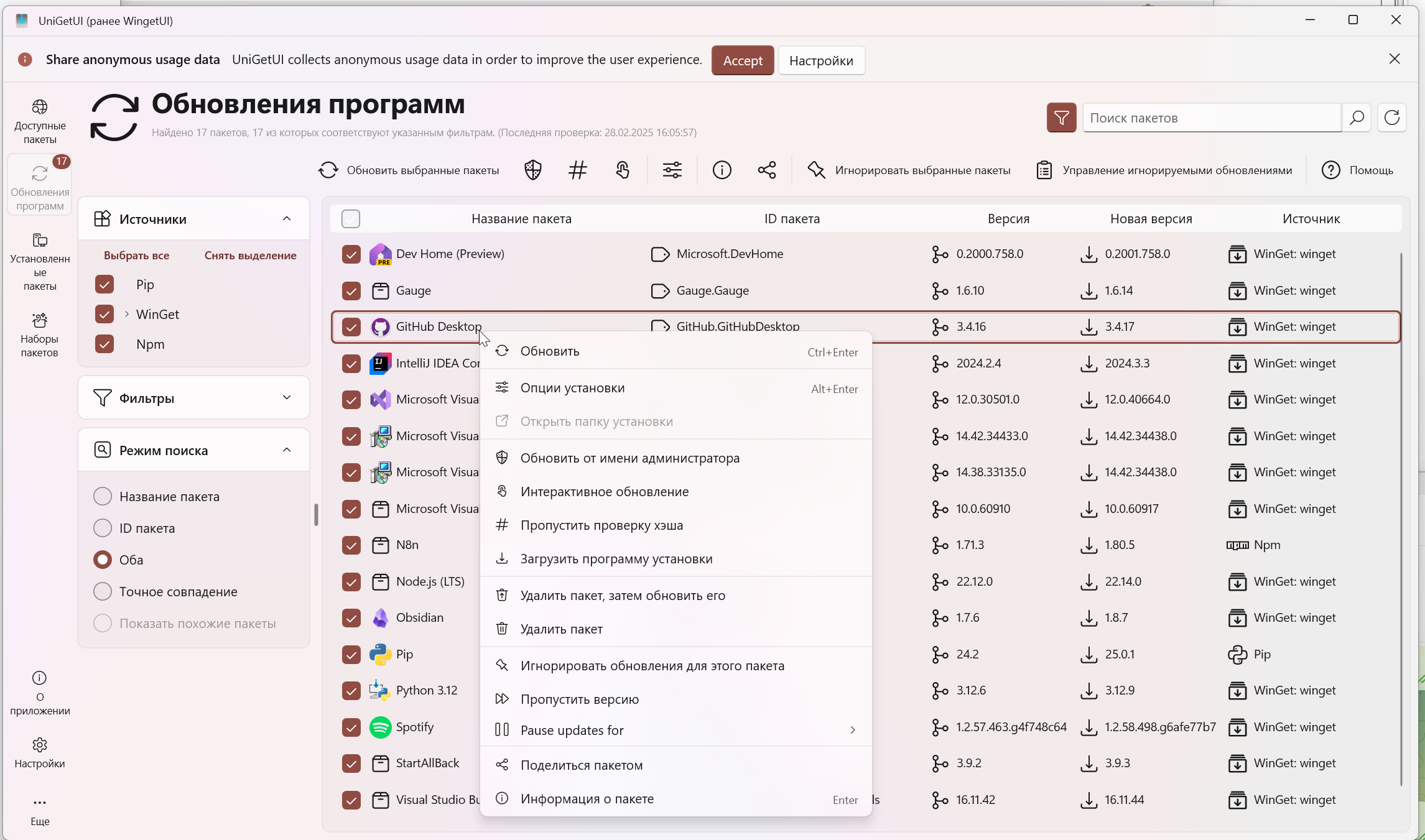Expand the WinGet source tree arrow
The height and width of the screenshot is (840, 1425).
pyautogui.click(x=127, y=314)
